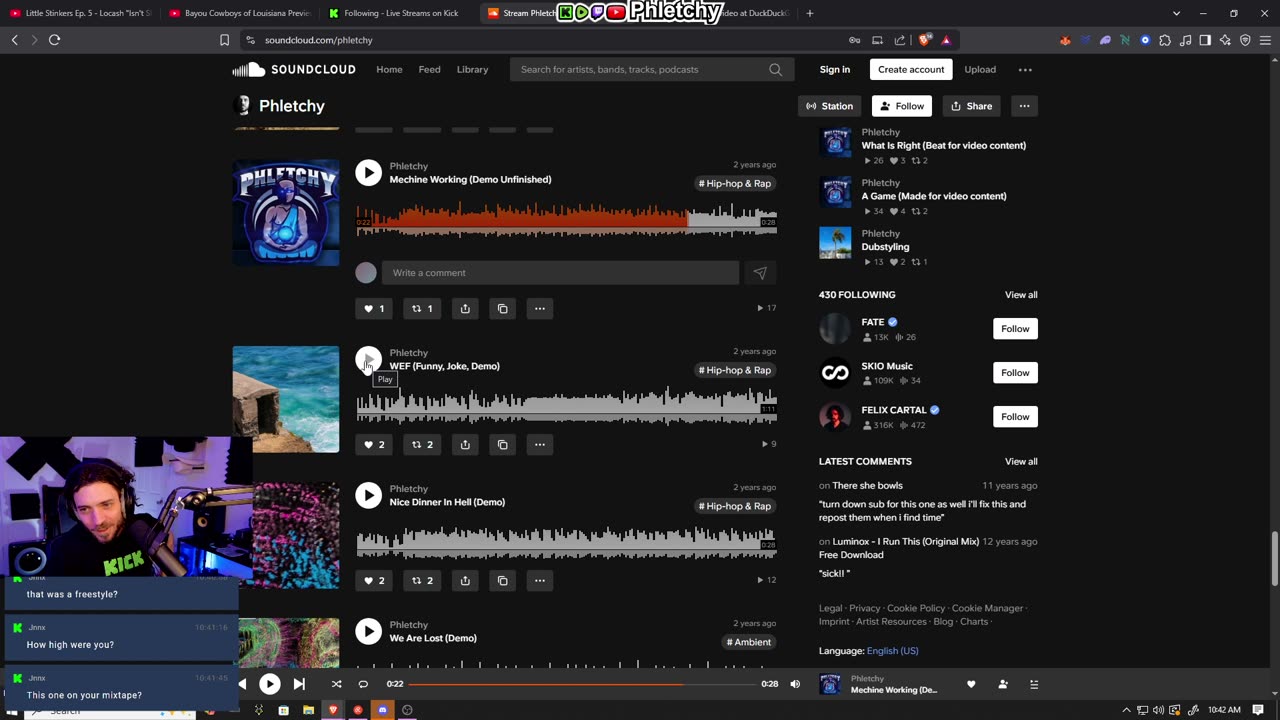This screenshot has width=1280, height=720.
Task: Repost the Mechine Working track
Action: click(422, 308)
